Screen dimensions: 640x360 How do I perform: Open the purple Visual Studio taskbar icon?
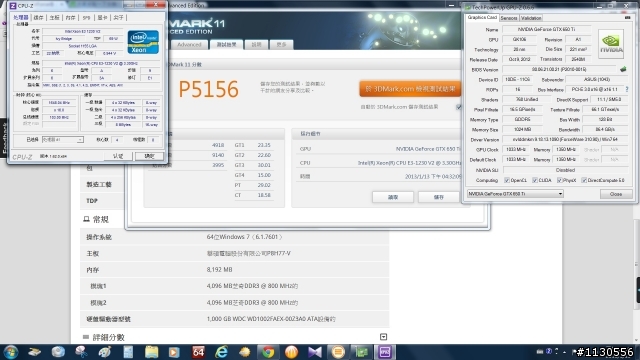point(315,352)
